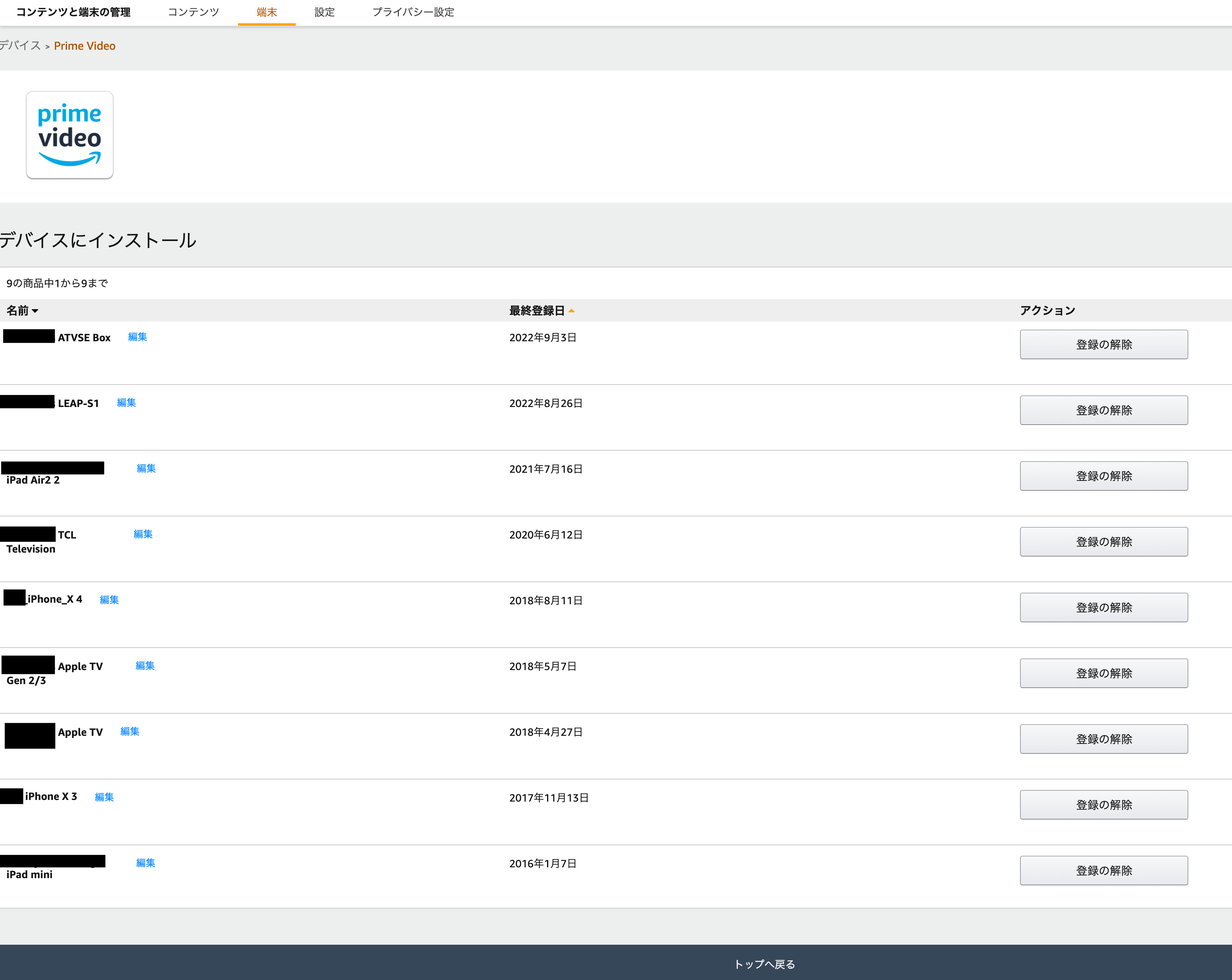Deregister the ATVSE Box device
Viewport: 1232px width, 980px height.
[x=1103, y=344]
